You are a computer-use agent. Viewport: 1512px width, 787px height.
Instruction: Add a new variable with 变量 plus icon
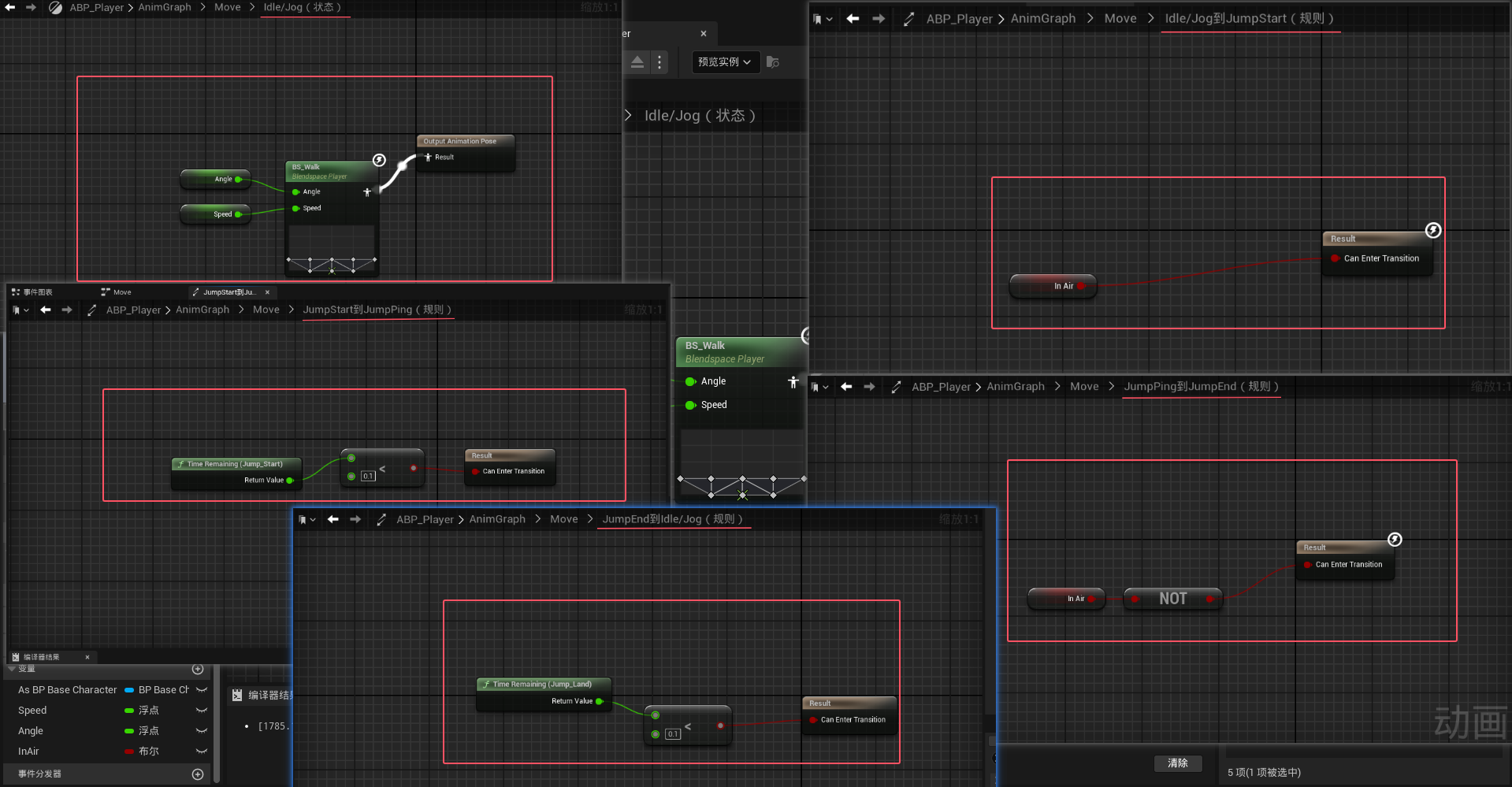198,670
